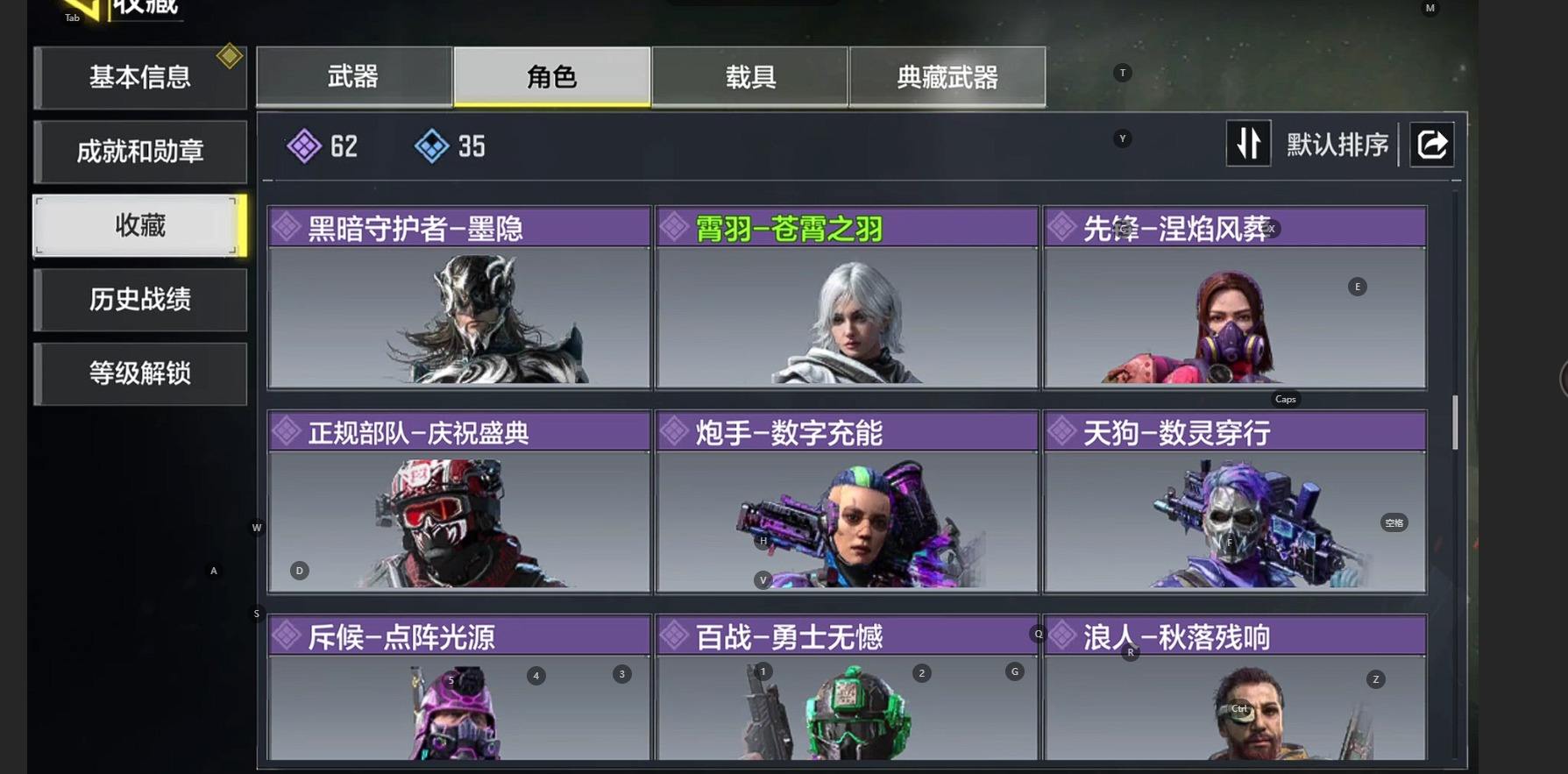Open the 成就和勋章 section
Viewport: 1568px width, 774px height.
coord(140,152)
